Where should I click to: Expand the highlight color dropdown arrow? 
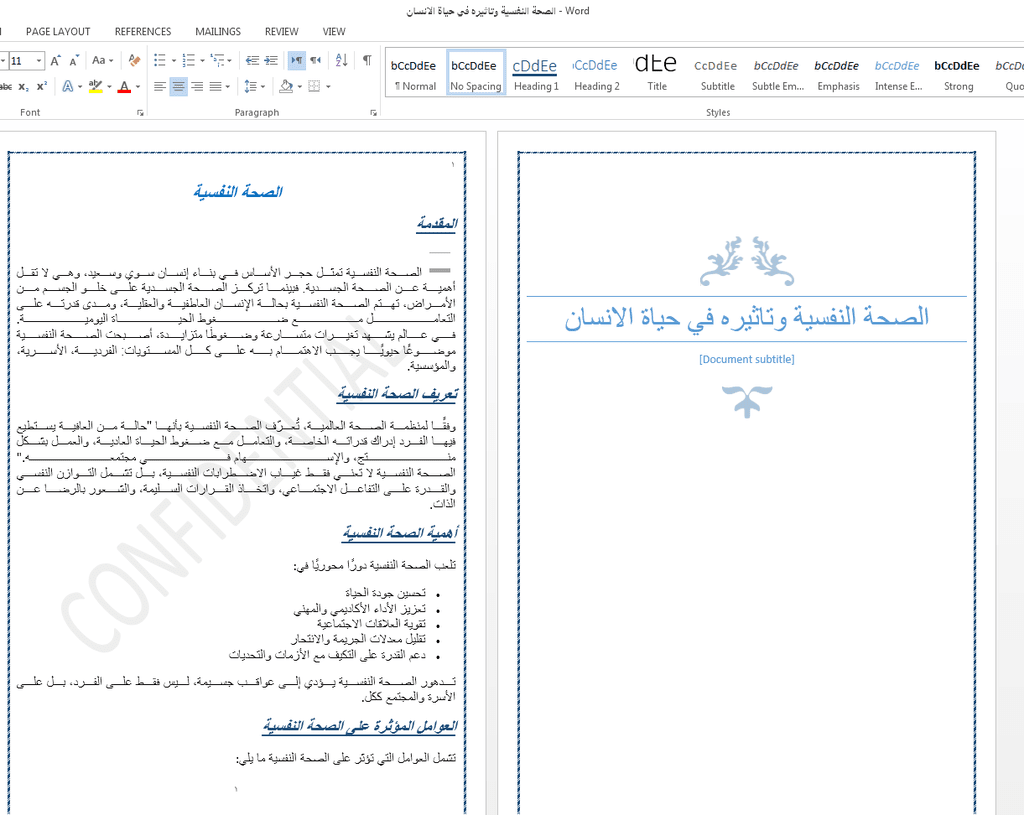click(109, 86)
